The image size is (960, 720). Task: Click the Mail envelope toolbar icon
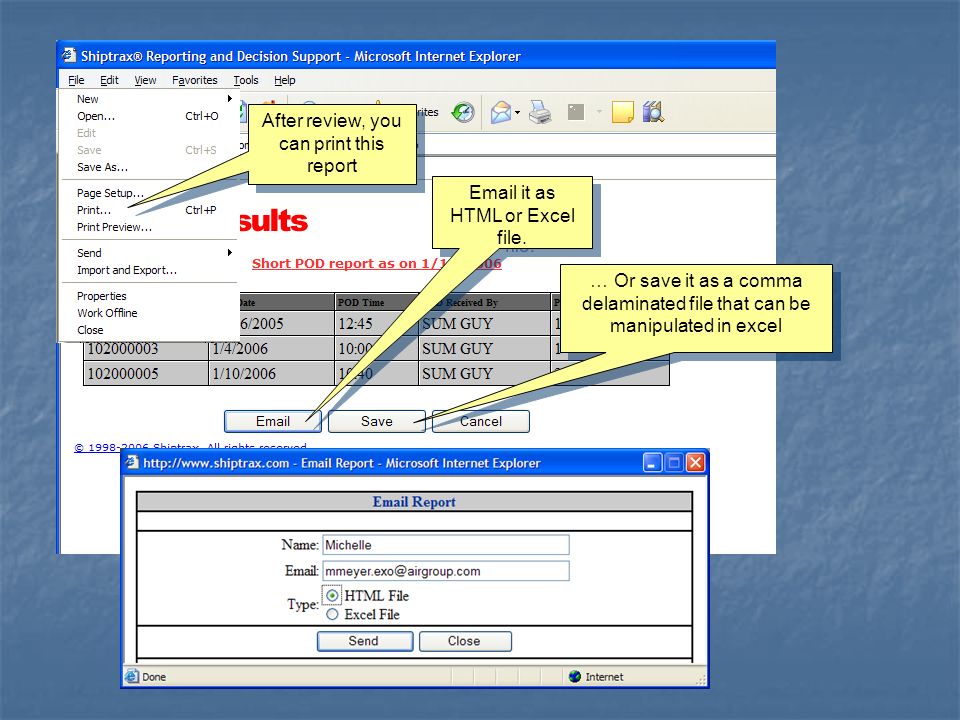coord(501,112)
